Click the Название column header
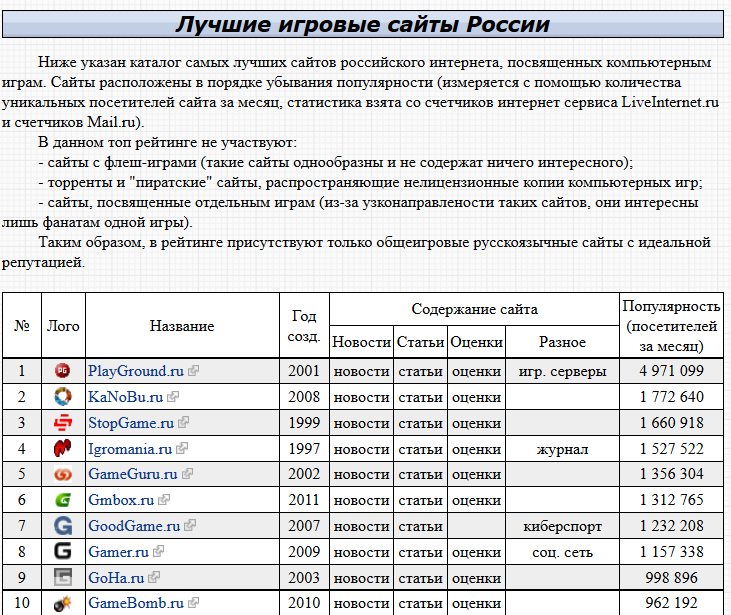This screenshot has height=615, width=731. pos(182,326)
